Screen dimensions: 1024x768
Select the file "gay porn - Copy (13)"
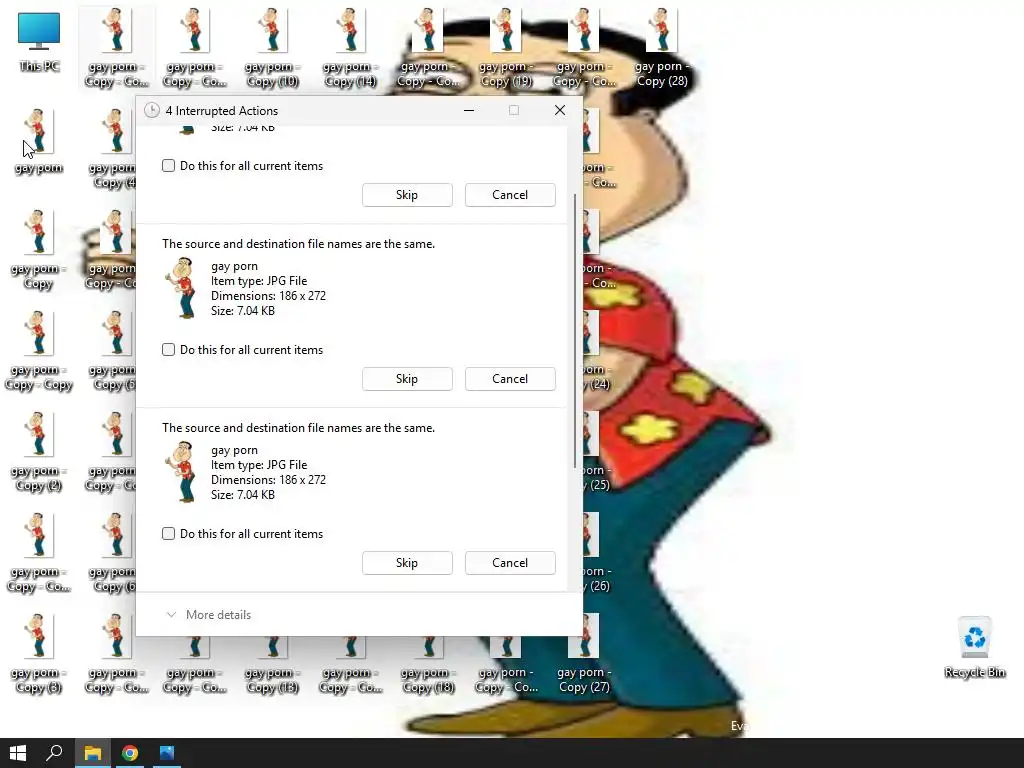pos(272,666)
